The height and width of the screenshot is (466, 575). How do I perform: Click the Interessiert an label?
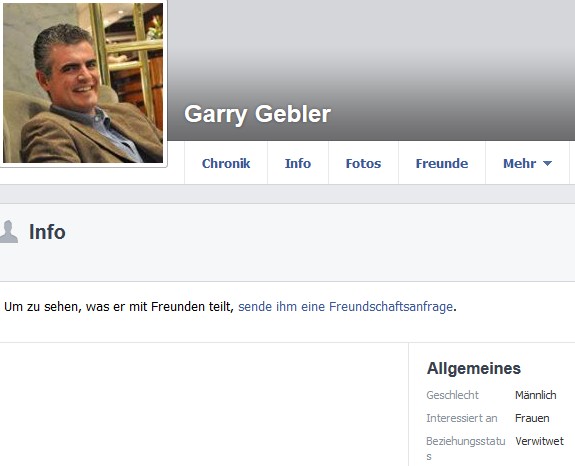click(462, 418)
